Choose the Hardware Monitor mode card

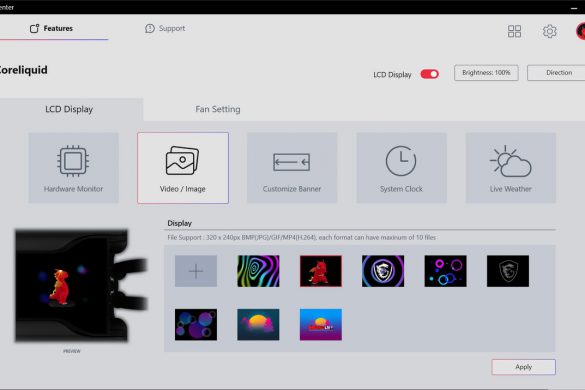coord(73,168)
